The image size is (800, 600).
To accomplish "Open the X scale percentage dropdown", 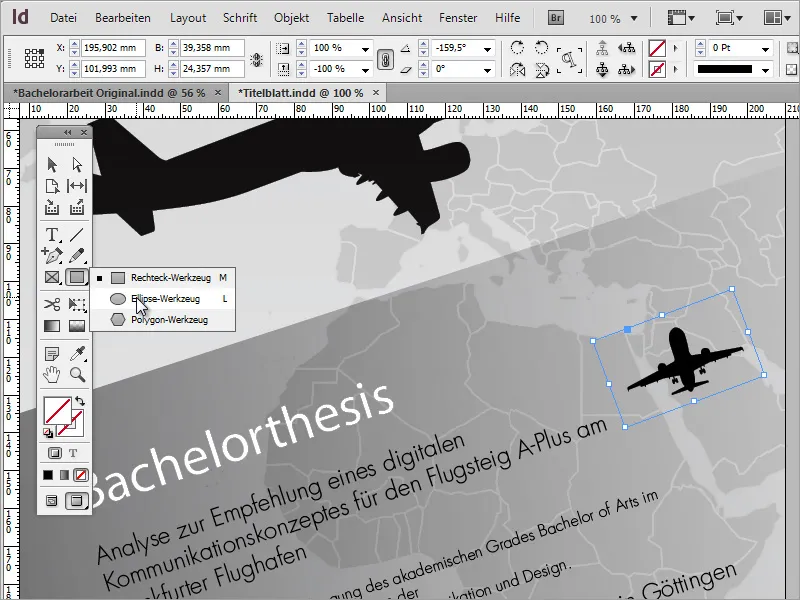I will [365, 49].
